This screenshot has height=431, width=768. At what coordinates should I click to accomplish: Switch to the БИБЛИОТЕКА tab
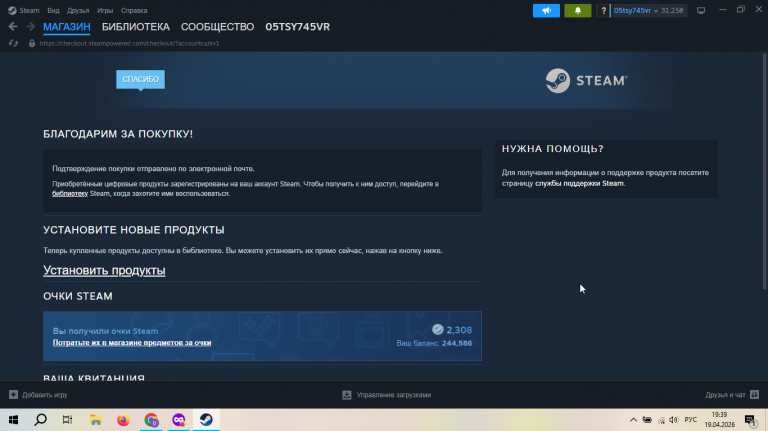pos(136,27)
